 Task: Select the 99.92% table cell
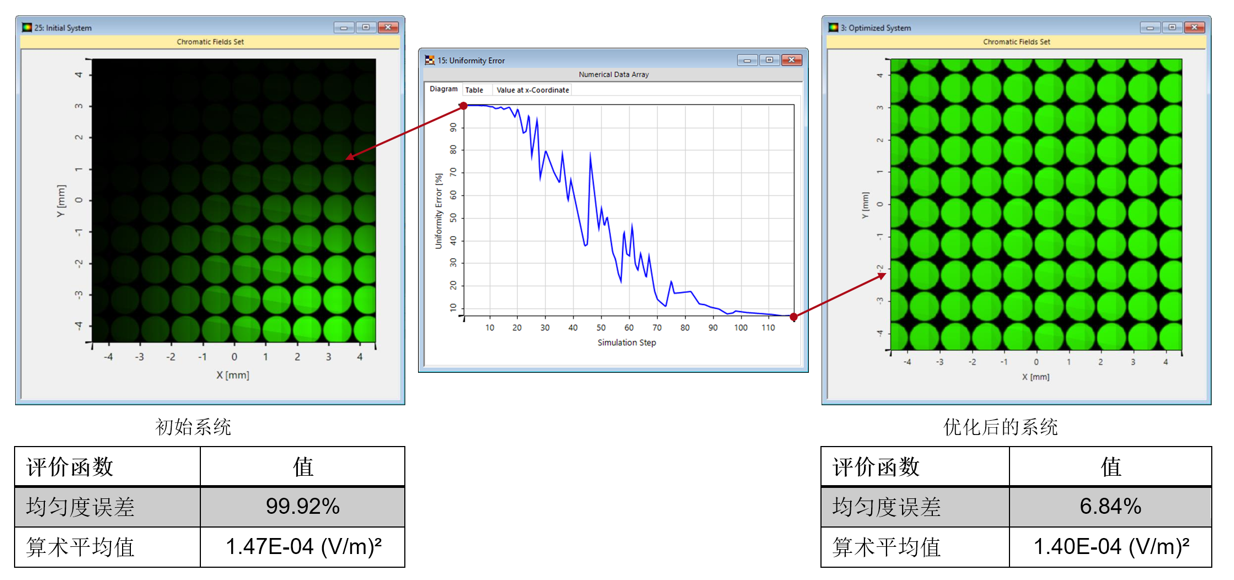point(303,507)
